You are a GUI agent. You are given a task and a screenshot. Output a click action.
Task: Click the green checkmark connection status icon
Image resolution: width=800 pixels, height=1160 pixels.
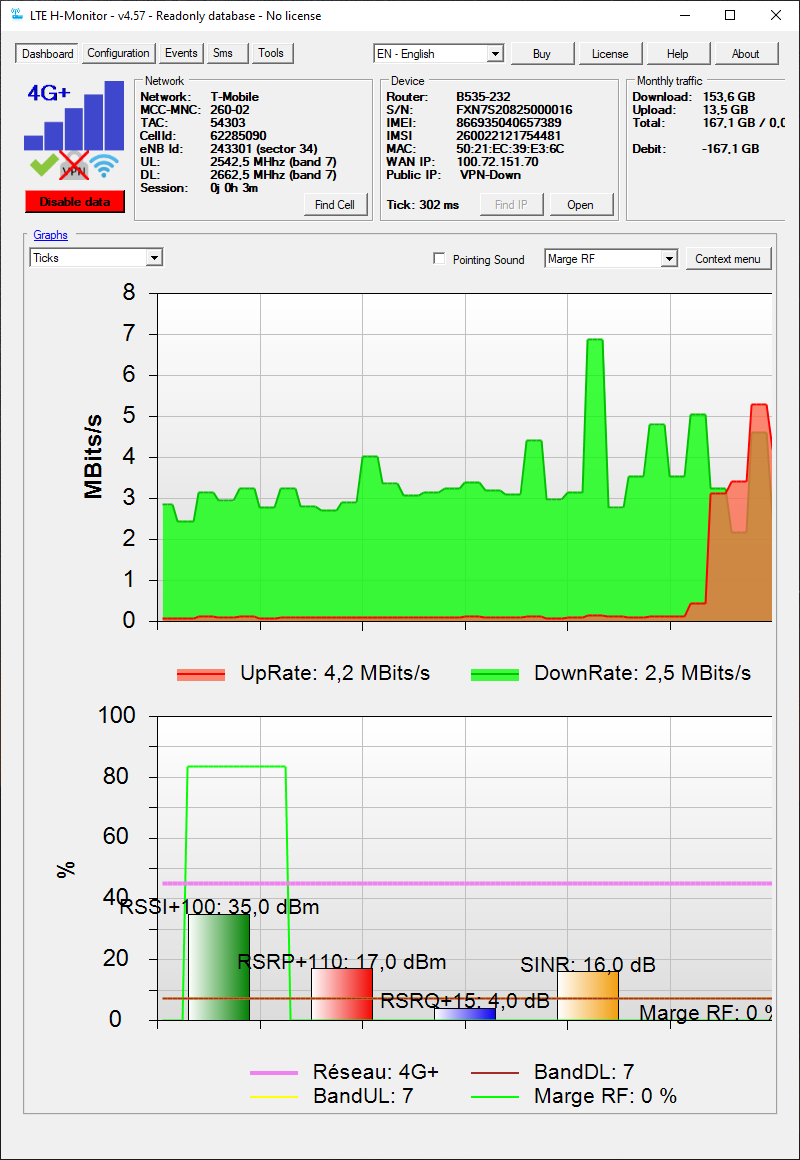pos(43,166)
